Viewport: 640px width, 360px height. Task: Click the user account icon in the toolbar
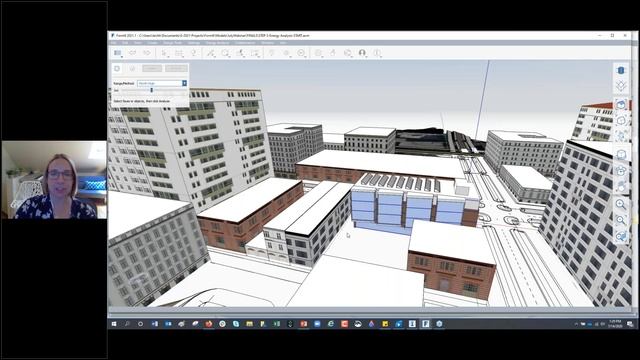click(x=362, y=53)
